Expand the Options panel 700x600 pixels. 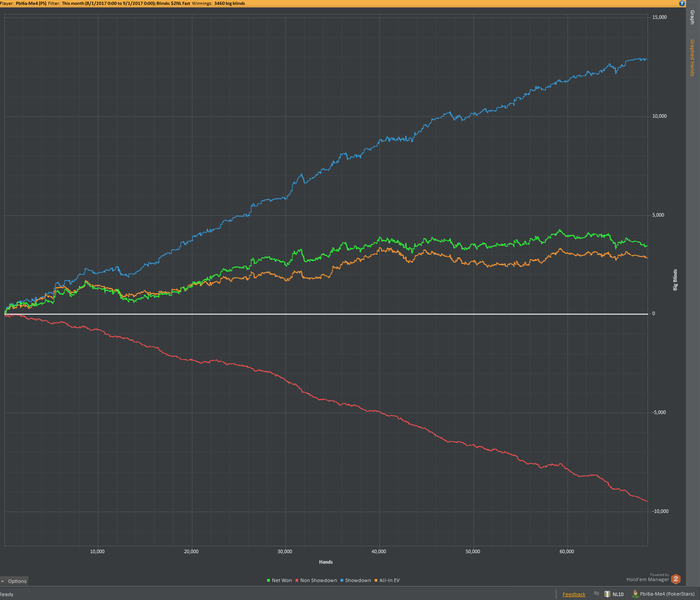pos(14,581)
